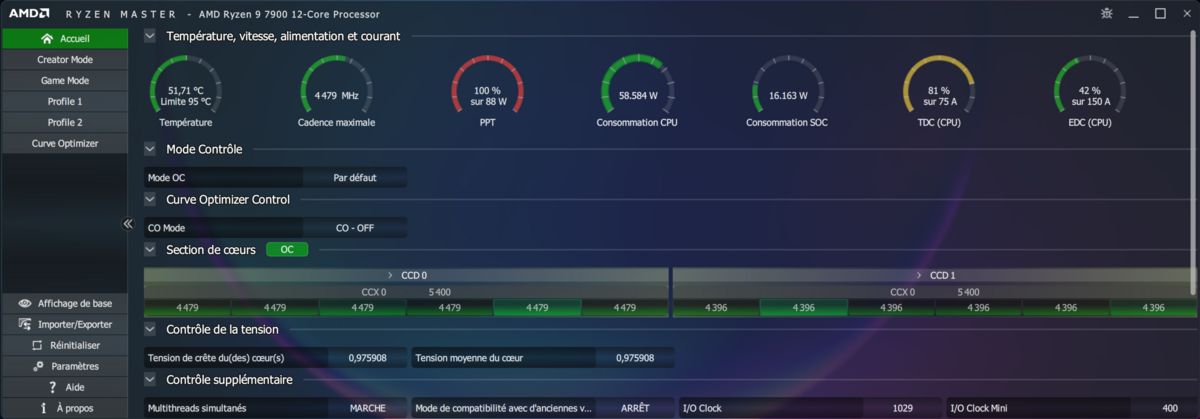Expand the CCD 0 chevron

(x=390, y=275)
